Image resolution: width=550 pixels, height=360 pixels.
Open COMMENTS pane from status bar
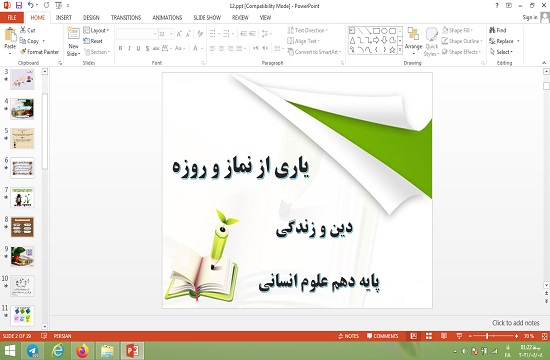[x=382, y=336]
